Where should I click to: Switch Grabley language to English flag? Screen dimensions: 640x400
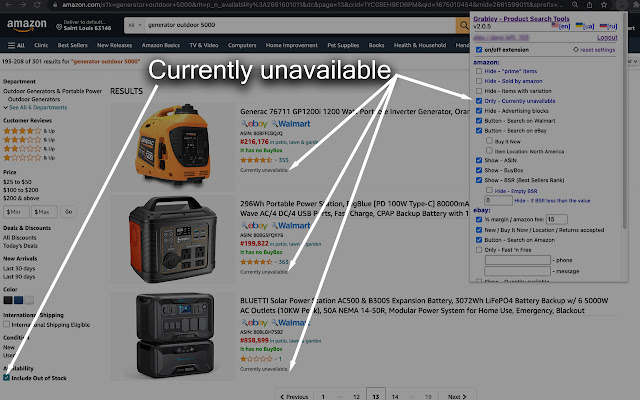(x=561, y=26)
